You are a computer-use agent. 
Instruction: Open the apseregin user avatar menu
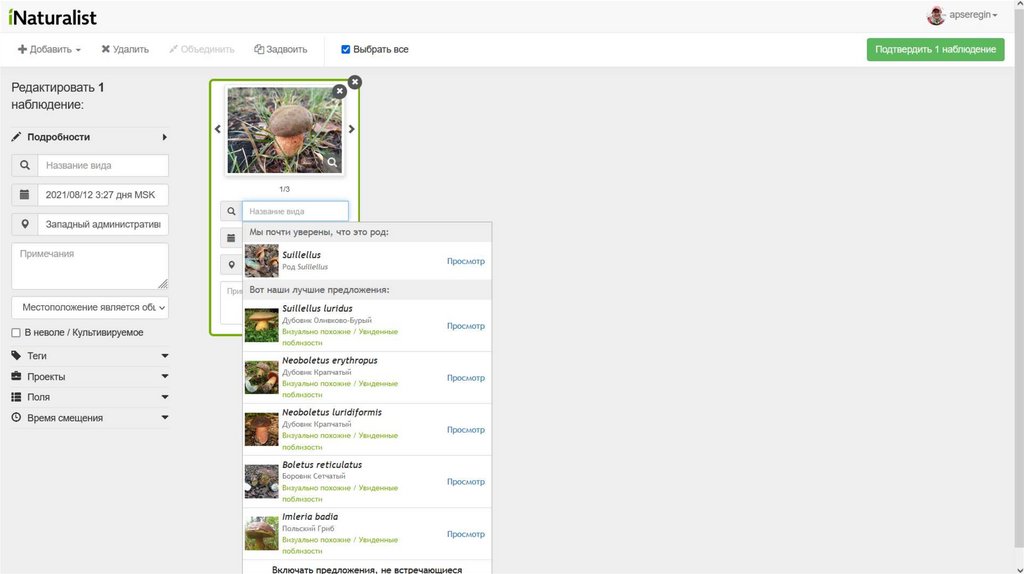(x=936, y=15)
